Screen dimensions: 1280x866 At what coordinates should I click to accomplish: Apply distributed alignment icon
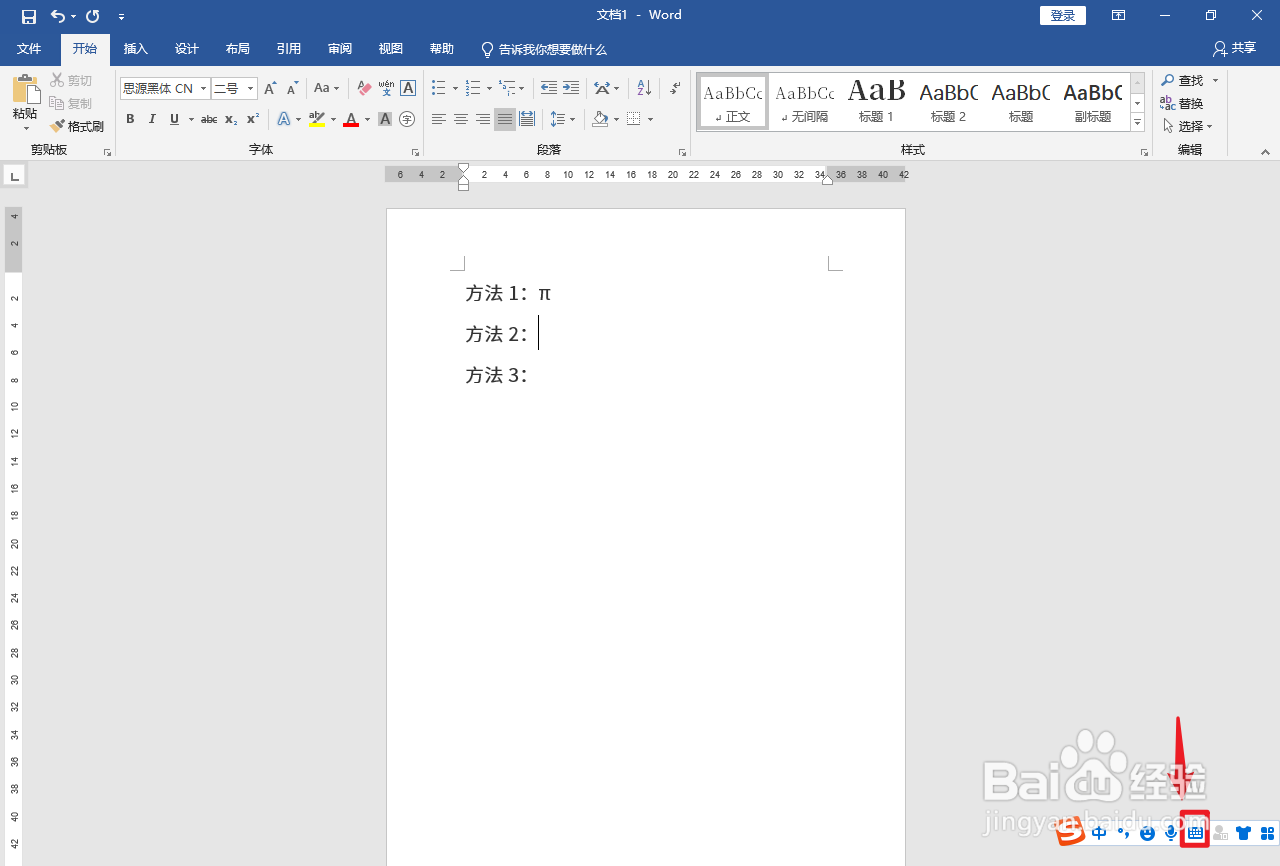pos(527,119)
